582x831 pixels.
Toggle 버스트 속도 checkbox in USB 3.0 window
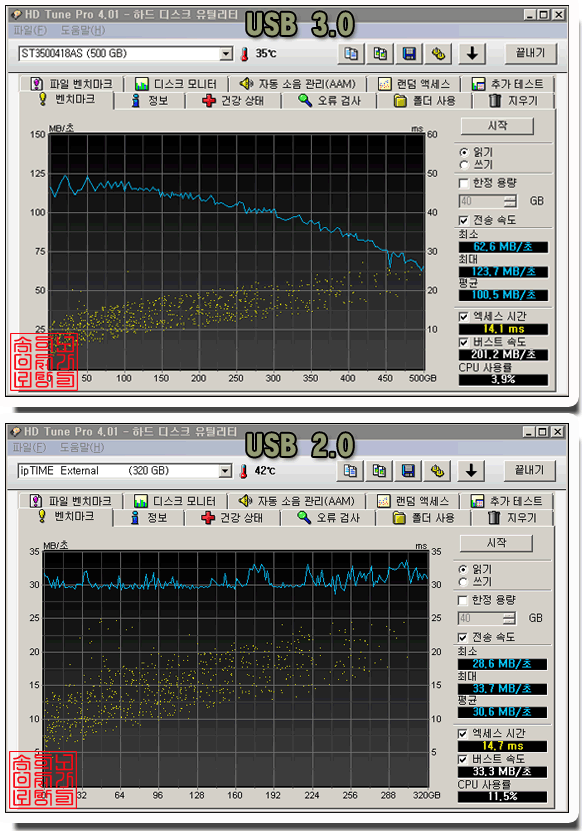coord(464,342)
